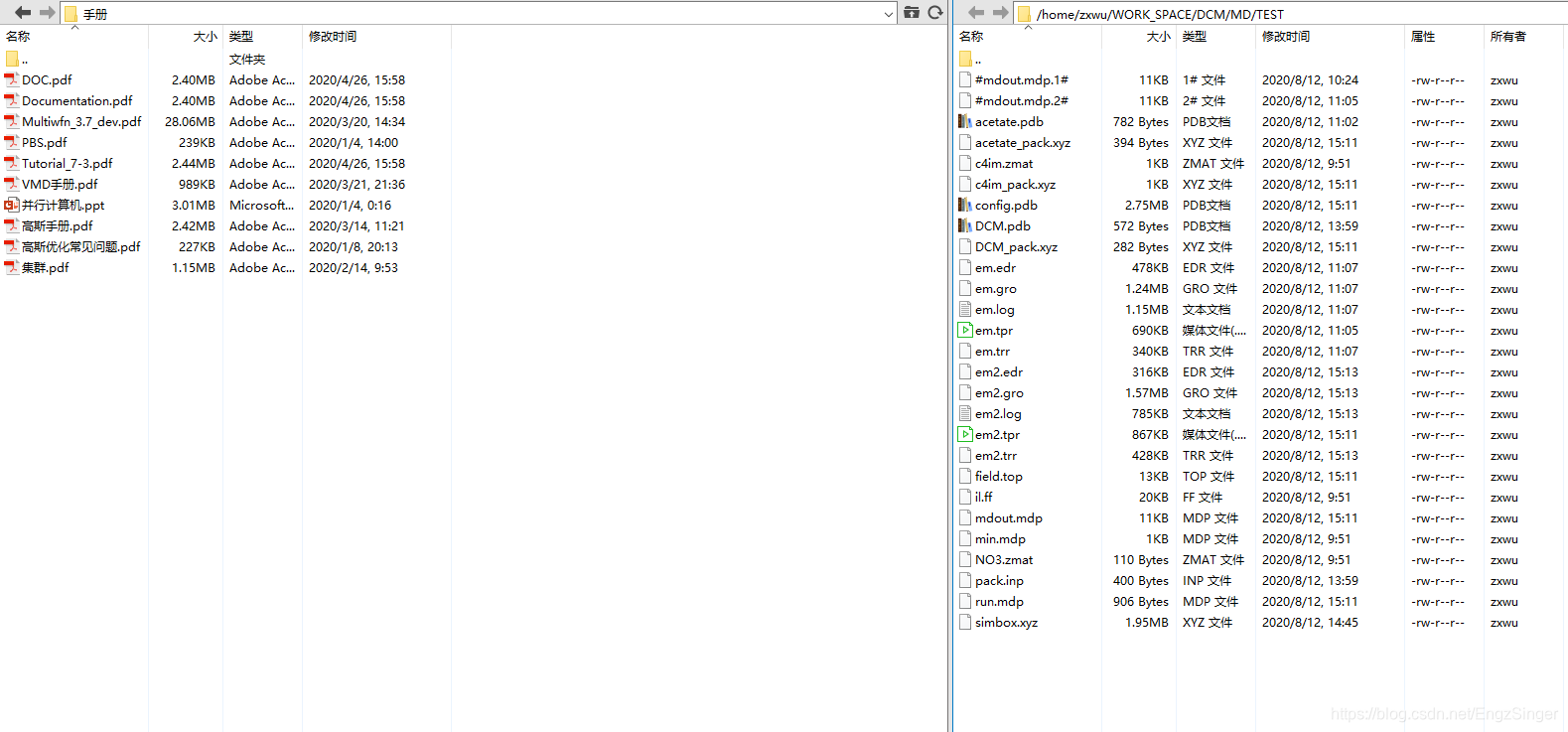Go forward in the right remote pane
The image size is (1568, 732).
click(1000, 13)
